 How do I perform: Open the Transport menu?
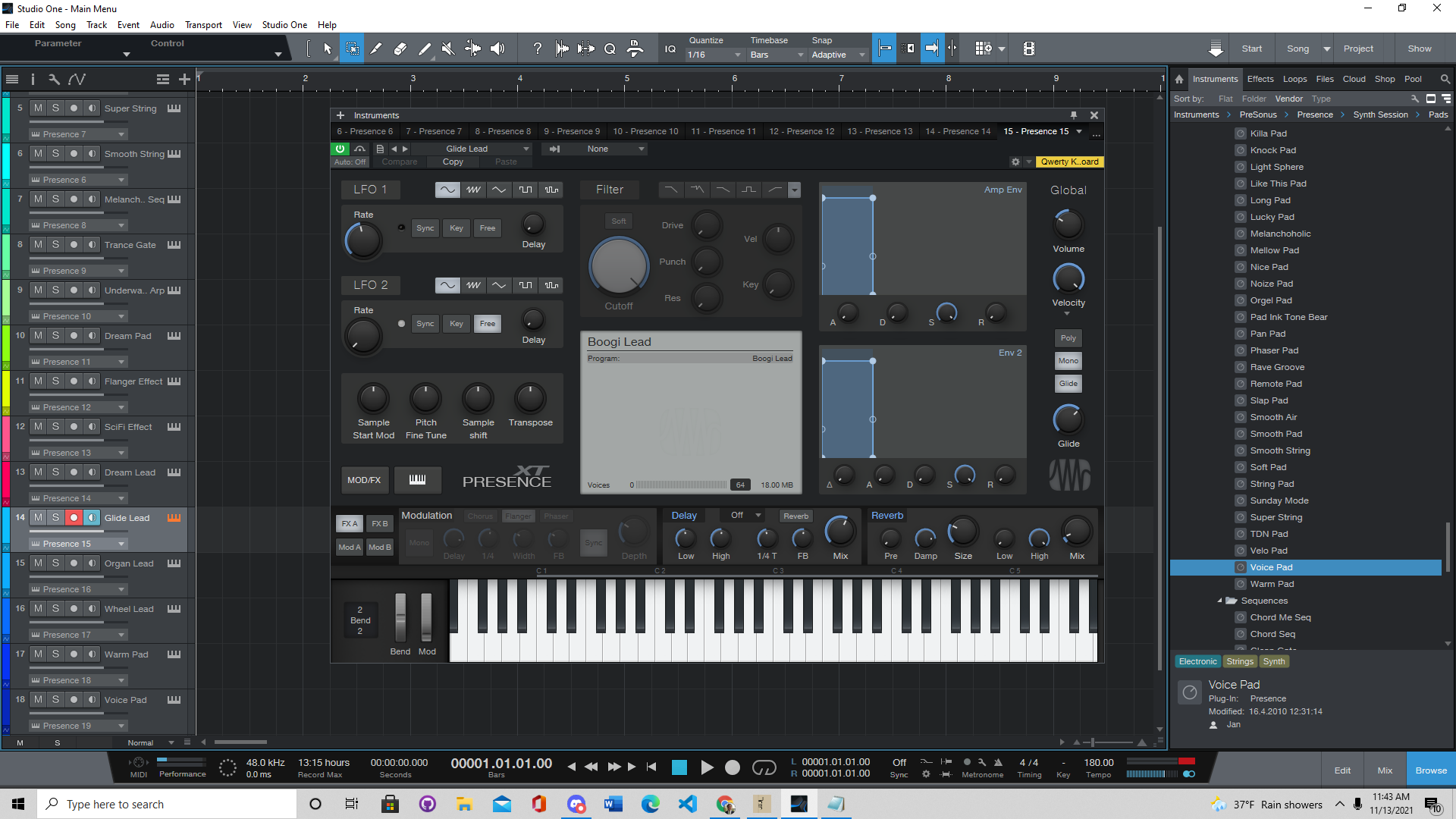tap(203, 25)
